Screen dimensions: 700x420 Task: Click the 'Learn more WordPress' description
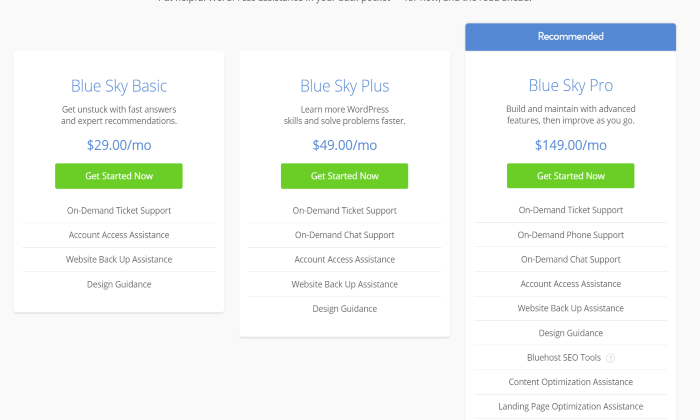[x=344, y=115]
